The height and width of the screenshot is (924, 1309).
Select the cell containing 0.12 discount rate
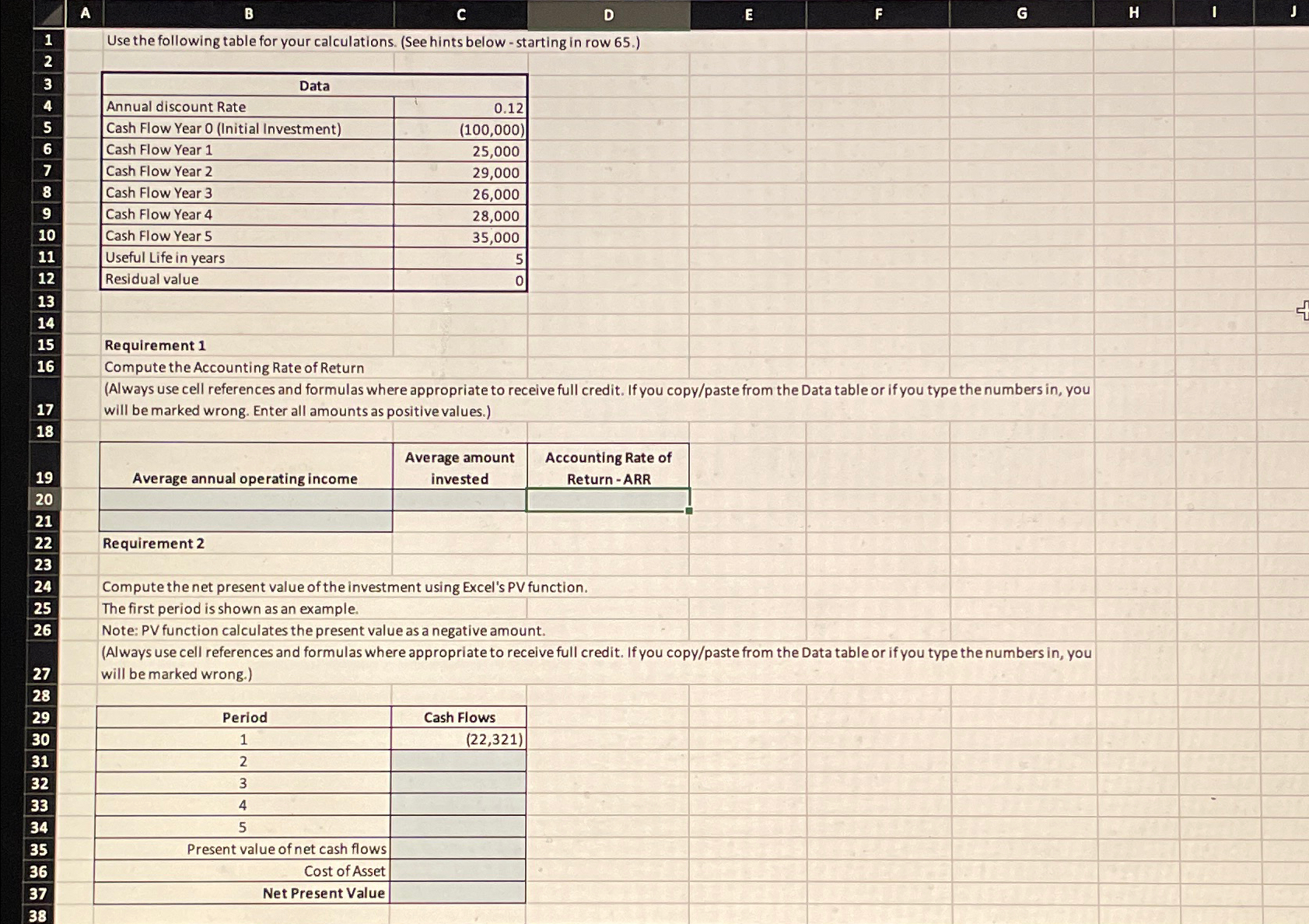coord(459,107)
